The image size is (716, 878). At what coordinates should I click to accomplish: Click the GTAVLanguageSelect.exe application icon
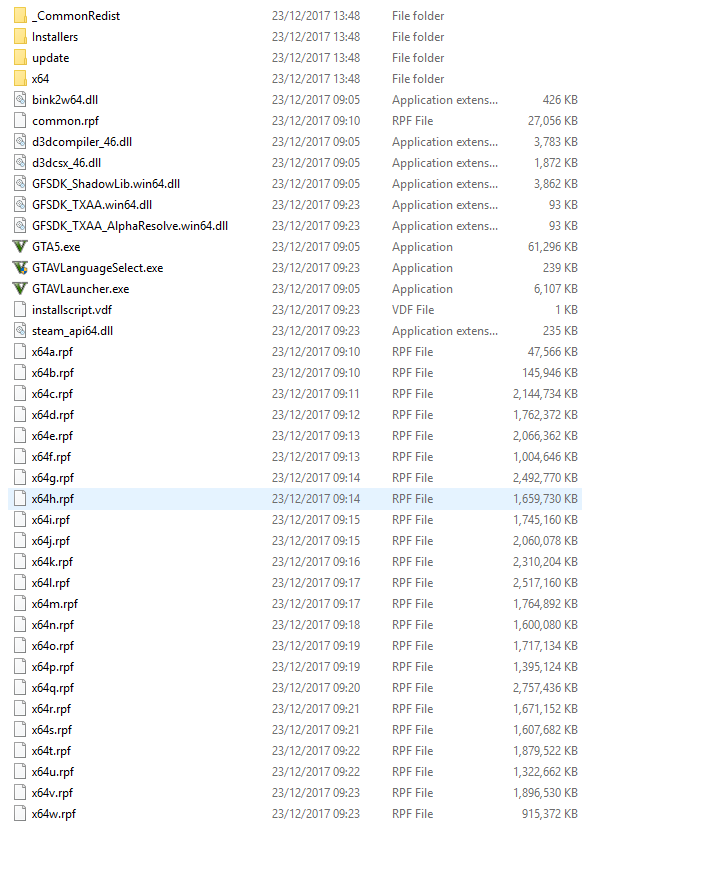pyautogui.click(x=20, y=268)
